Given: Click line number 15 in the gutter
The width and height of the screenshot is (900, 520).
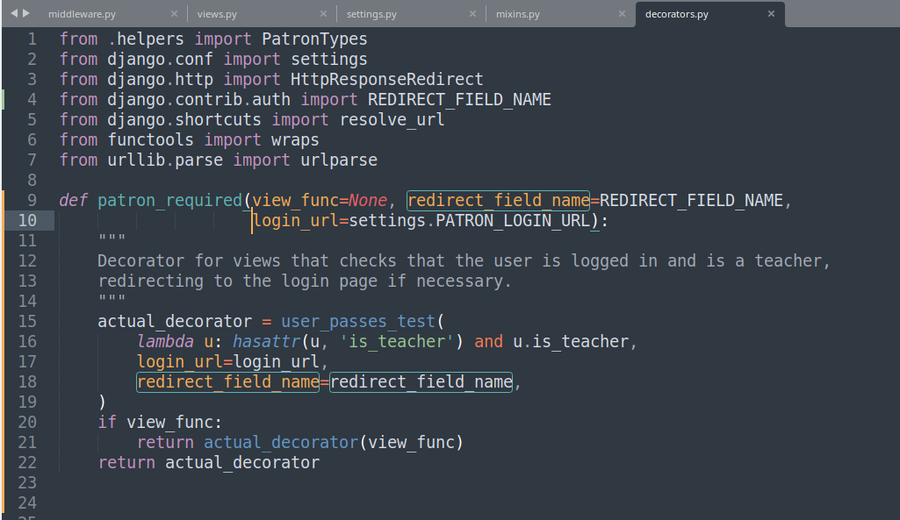Looking at the screenshot, I should pos(28,321).
